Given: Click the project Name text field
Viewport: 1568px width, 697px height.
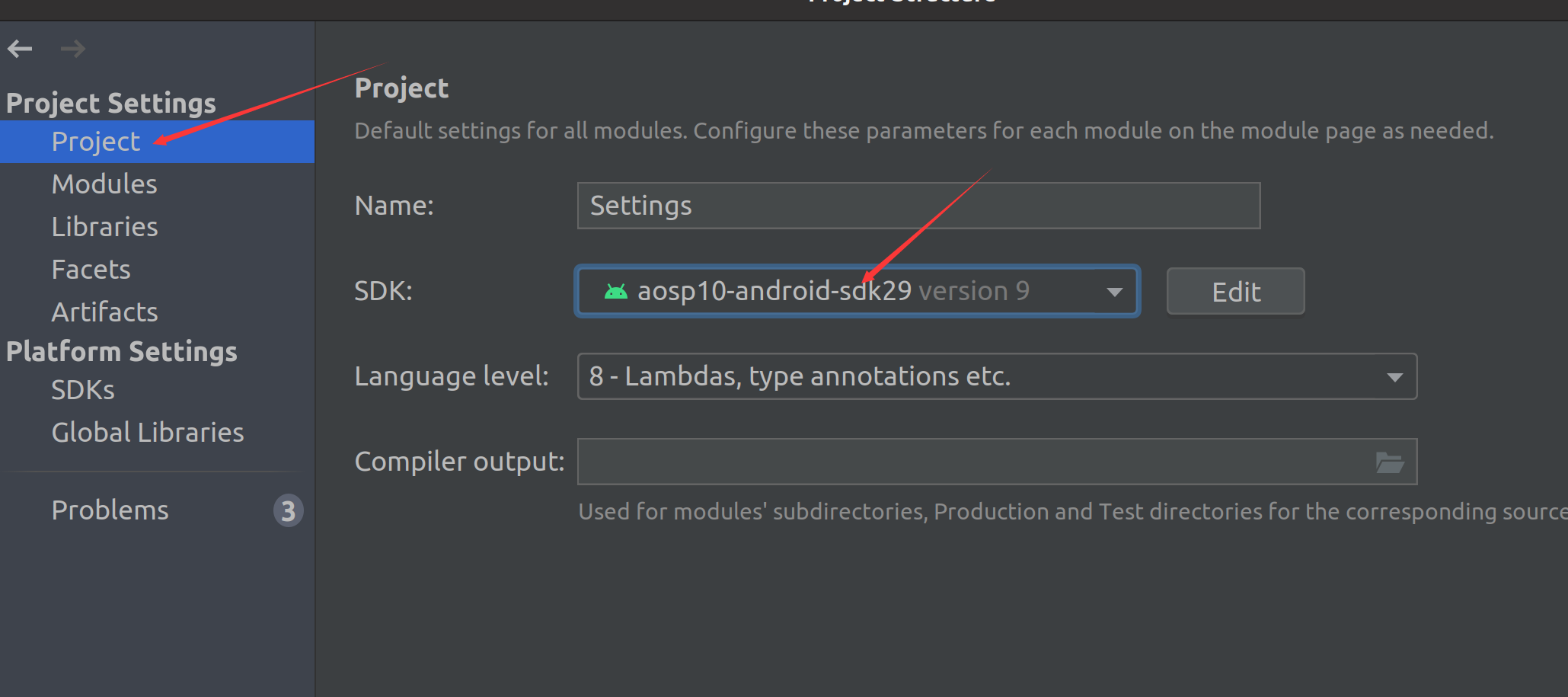Looking at the screenshot, I should [x=918, y=206].
